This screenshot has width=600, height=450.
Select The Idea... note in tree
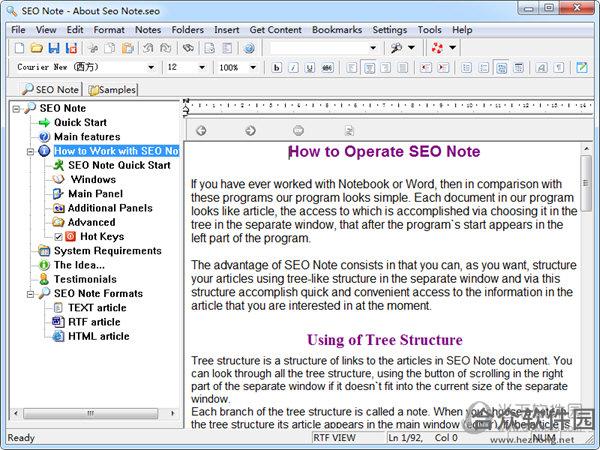[x=79, y=265]
